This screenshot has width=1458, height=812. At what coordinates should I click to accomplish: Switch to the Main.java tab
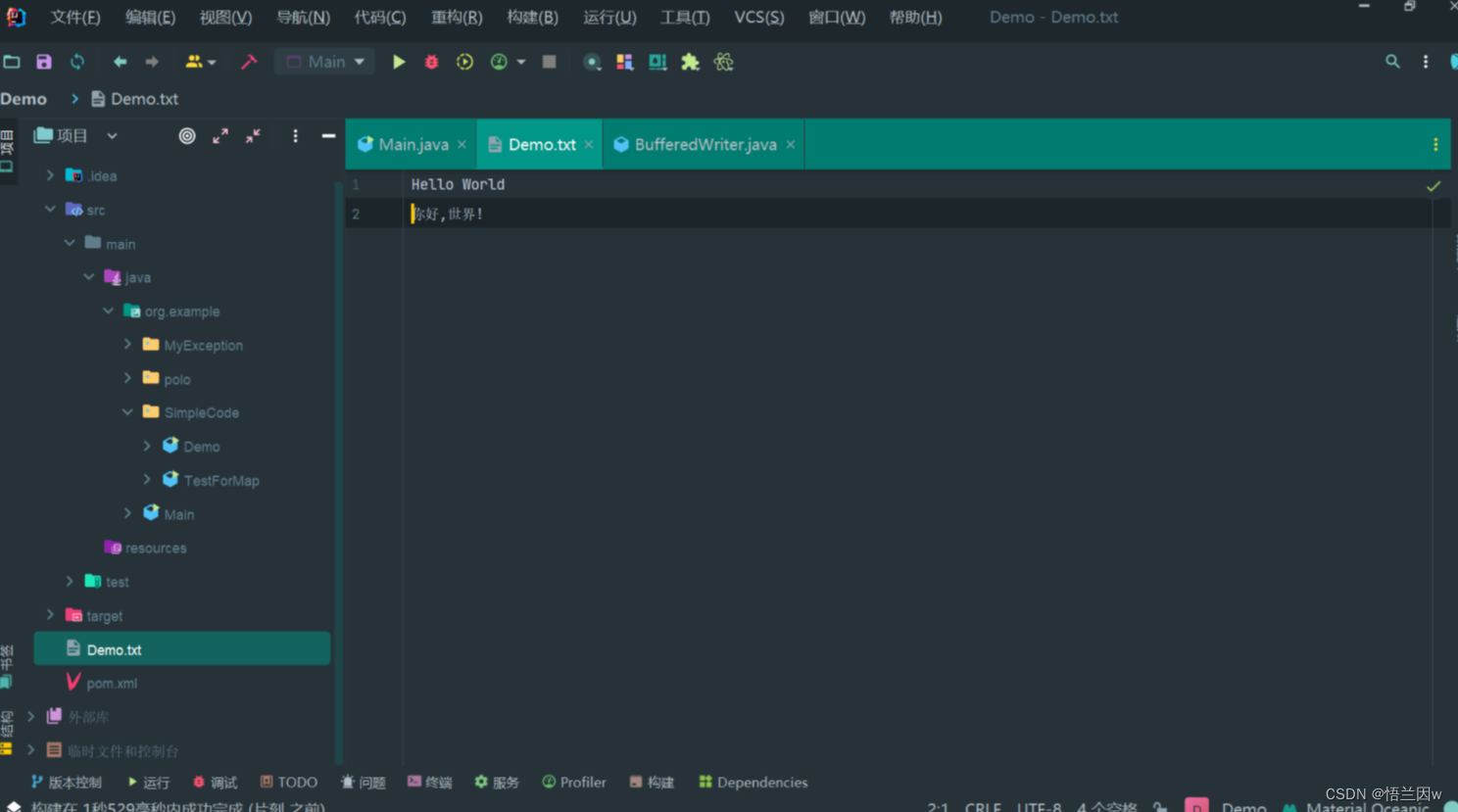tap(413, 144)
